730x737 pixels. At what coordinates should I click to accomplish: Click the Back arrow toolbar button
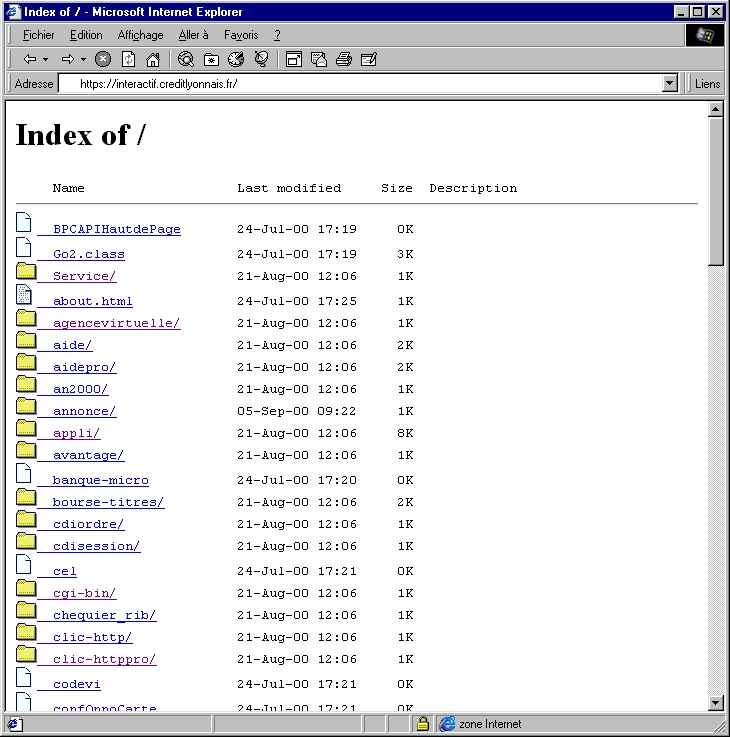[30, 59]
